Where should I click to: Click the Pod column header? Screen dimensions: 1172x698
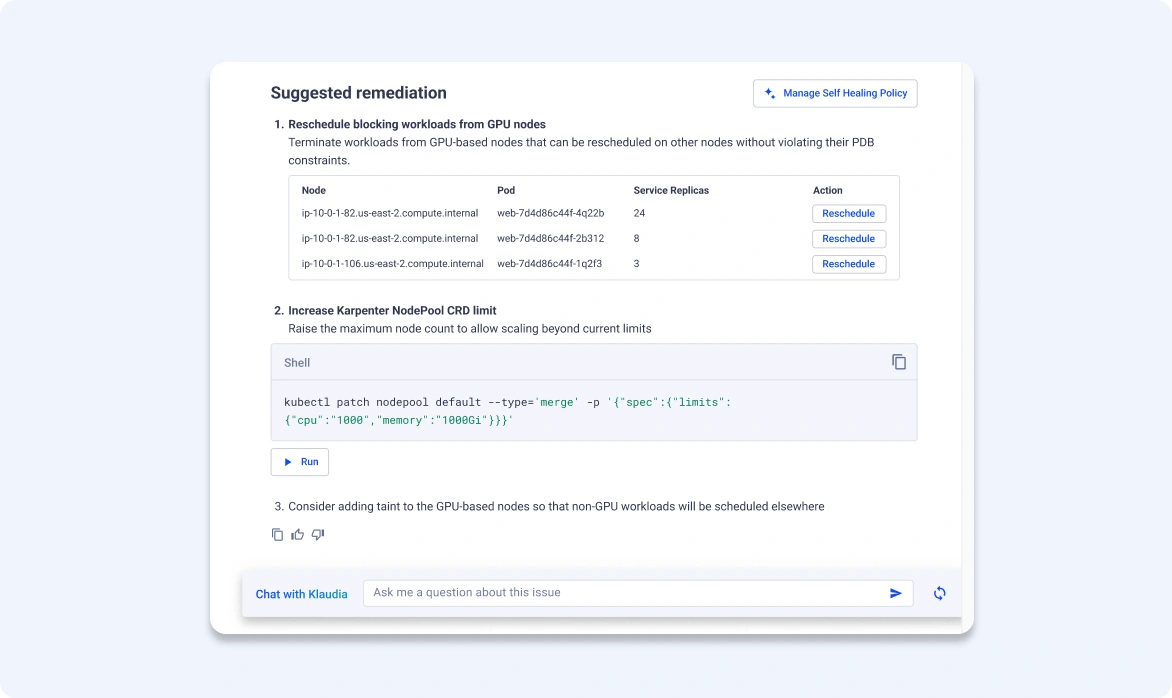click(x=506, y=190)
